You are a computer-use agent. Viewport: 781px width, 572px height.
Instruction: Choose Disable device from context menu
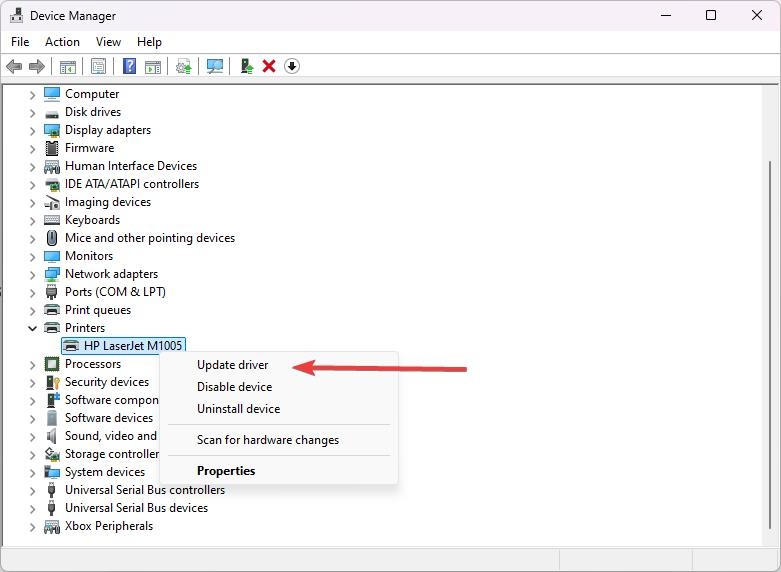click(278, 387)
